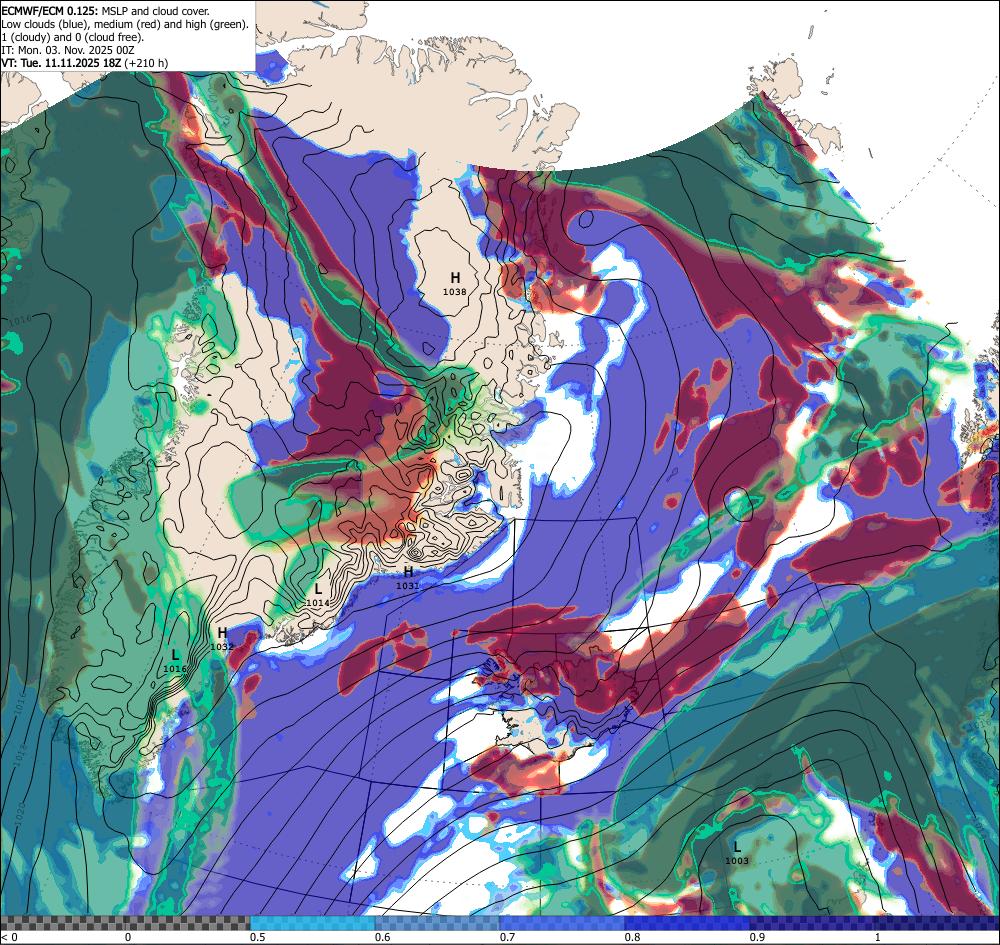
Task: Click the "0.6" colorbar label
Action: pyautogui.click(x=383, y=937)
